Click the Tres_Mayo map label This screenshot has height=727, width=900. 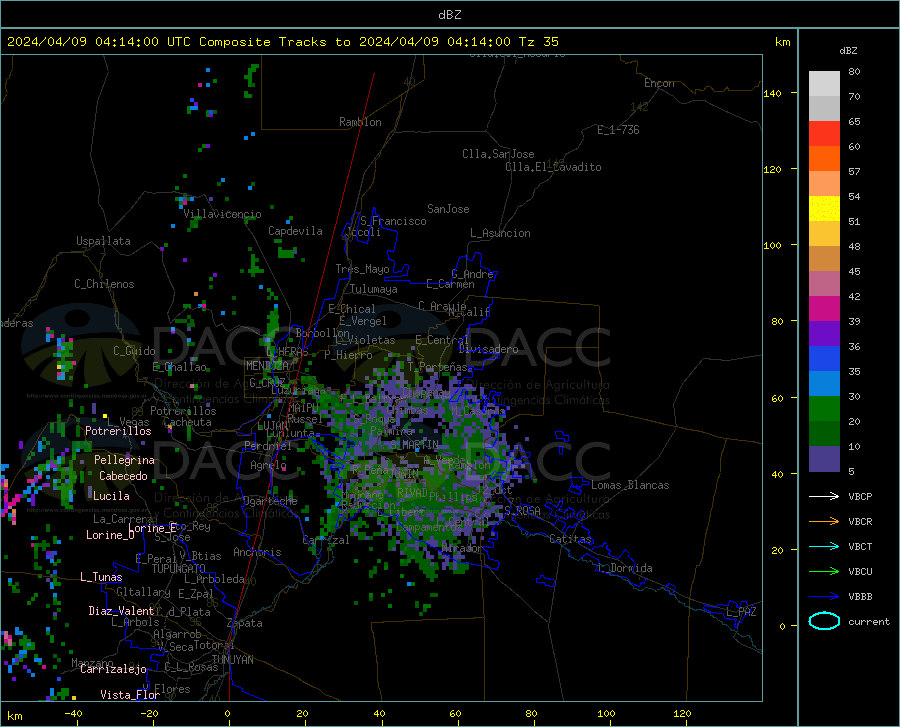pos(362,269)
